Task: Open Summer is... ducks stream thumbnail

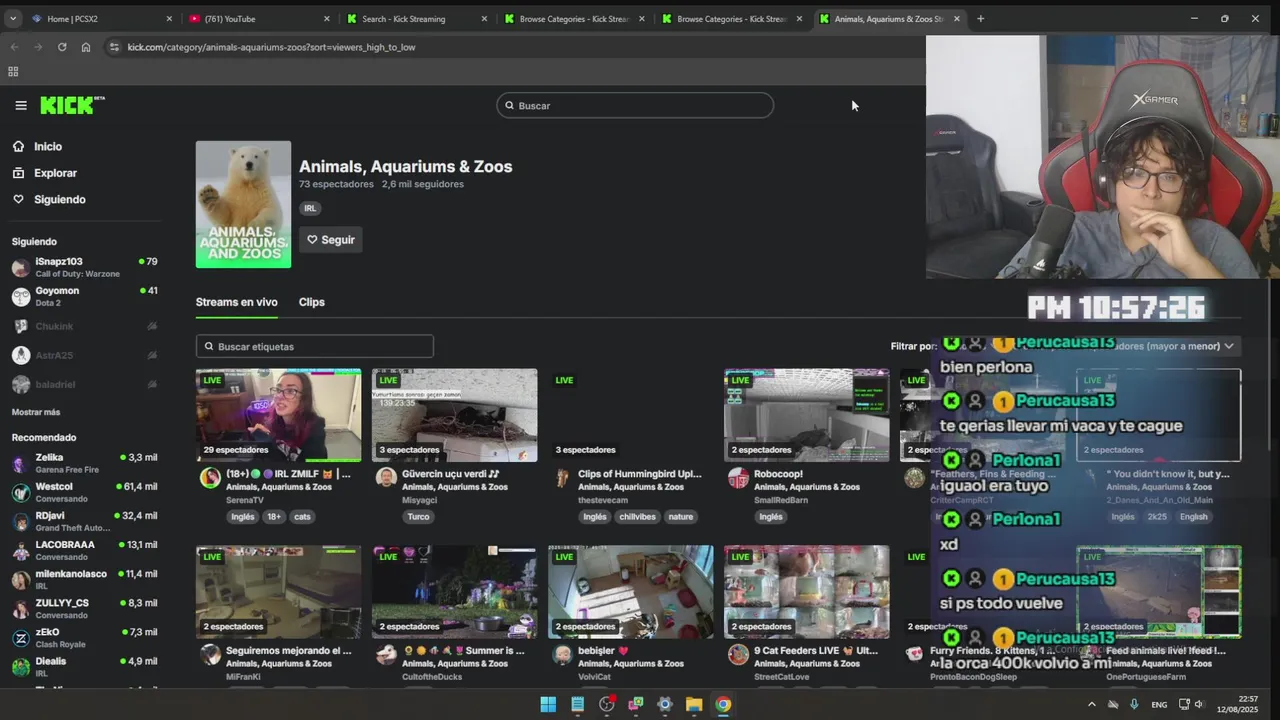Action: [x=454, y=592]
